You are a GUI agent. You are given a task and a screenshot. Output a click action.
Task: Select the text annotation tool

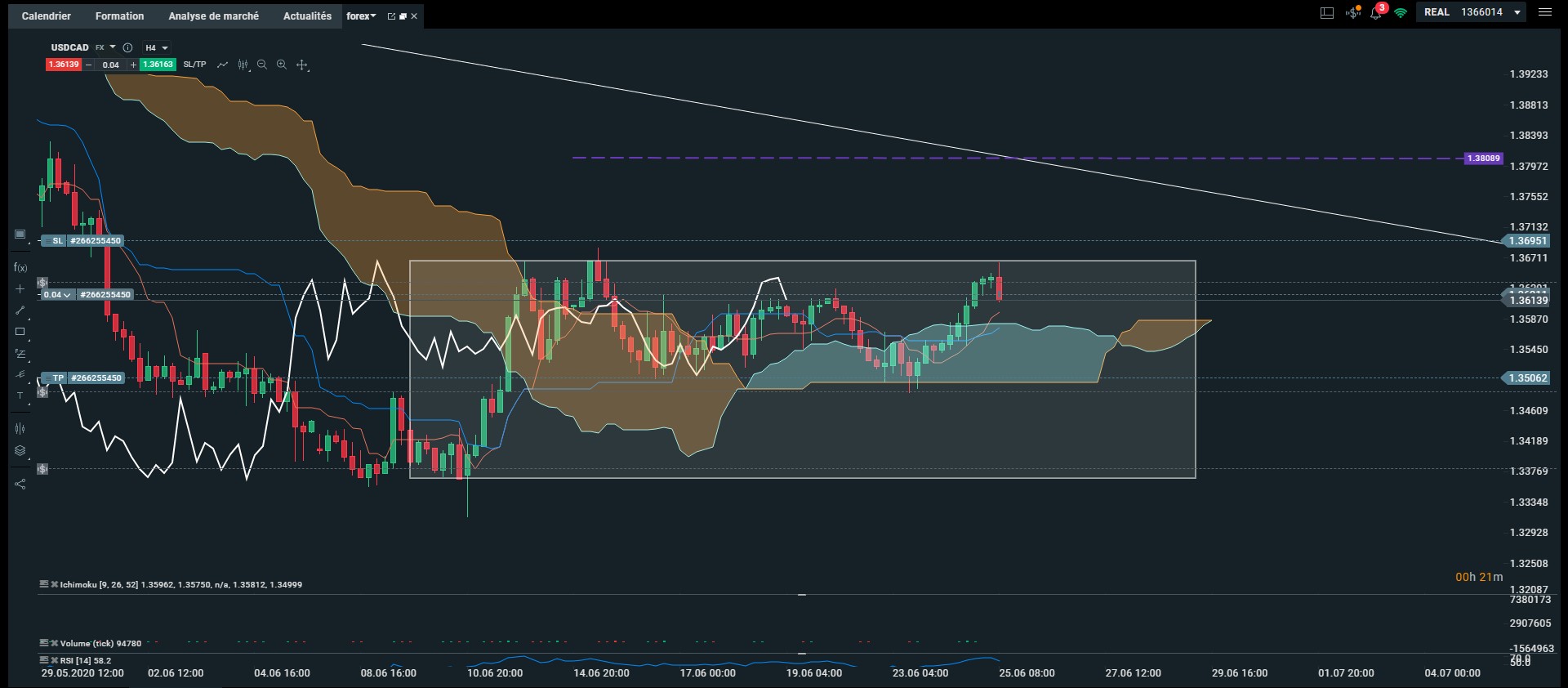click(20, 395)
